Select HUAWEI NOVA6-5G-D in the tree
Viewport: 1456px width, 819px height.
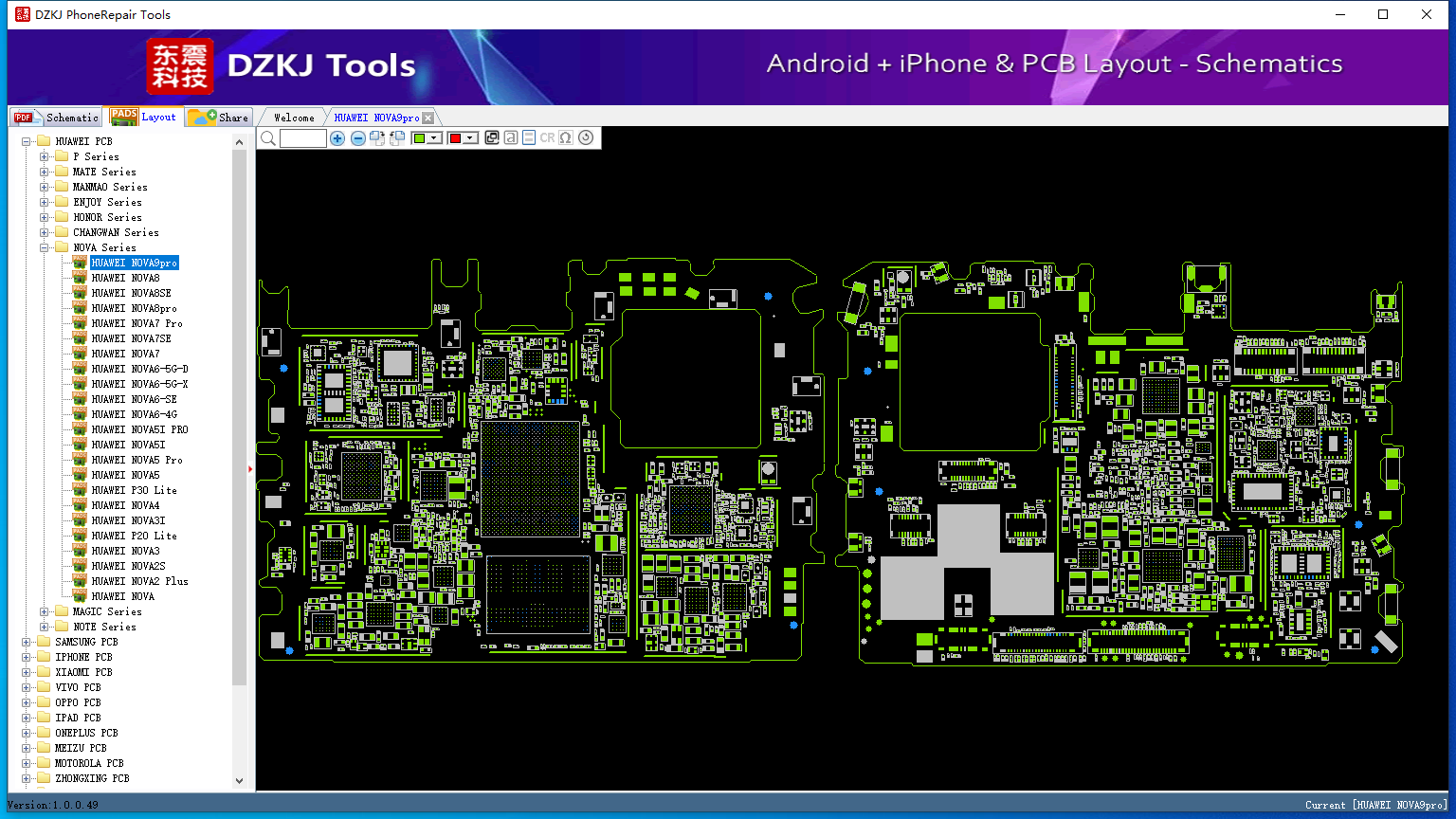(x=139, y=370)
